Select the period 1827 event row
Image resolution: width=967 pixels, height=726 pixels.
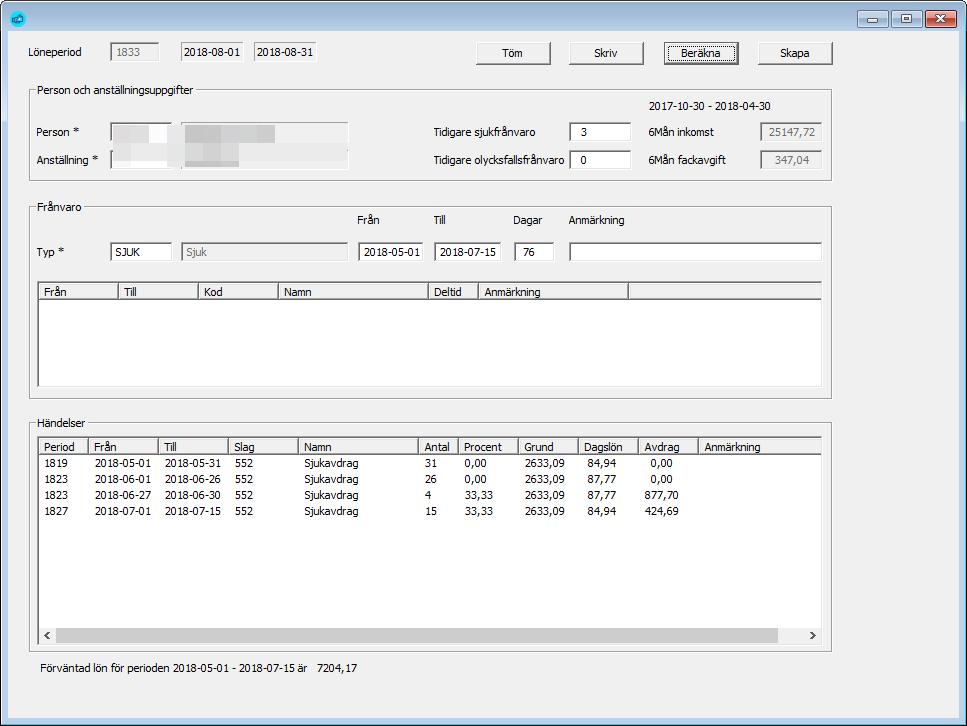click(x=430, y=511)
